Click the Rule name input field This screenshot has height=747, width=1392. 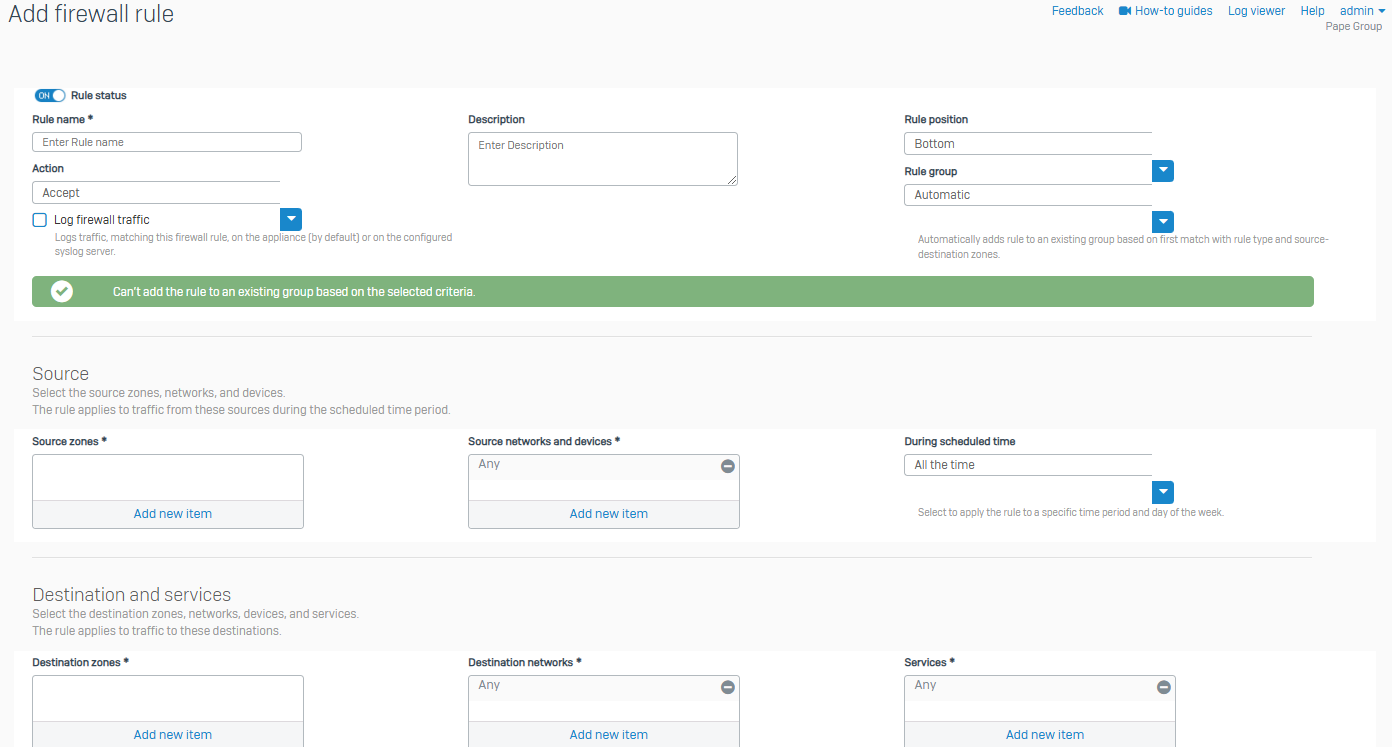coord(167,142)
